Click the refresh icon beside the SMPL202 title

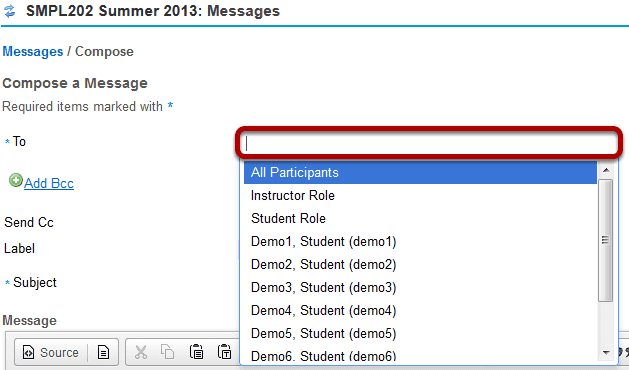[x=10, y=11]
